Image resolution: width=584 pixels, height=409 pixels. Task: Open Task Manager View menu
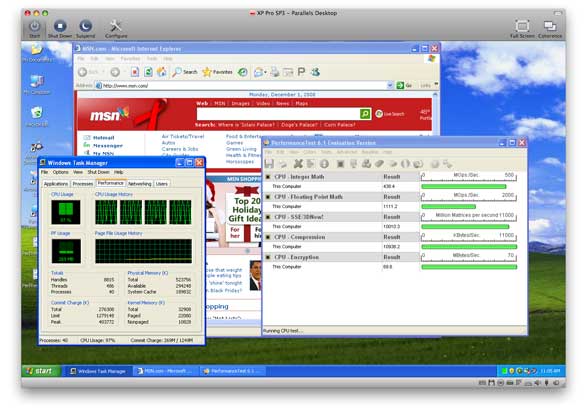[77, 172]
